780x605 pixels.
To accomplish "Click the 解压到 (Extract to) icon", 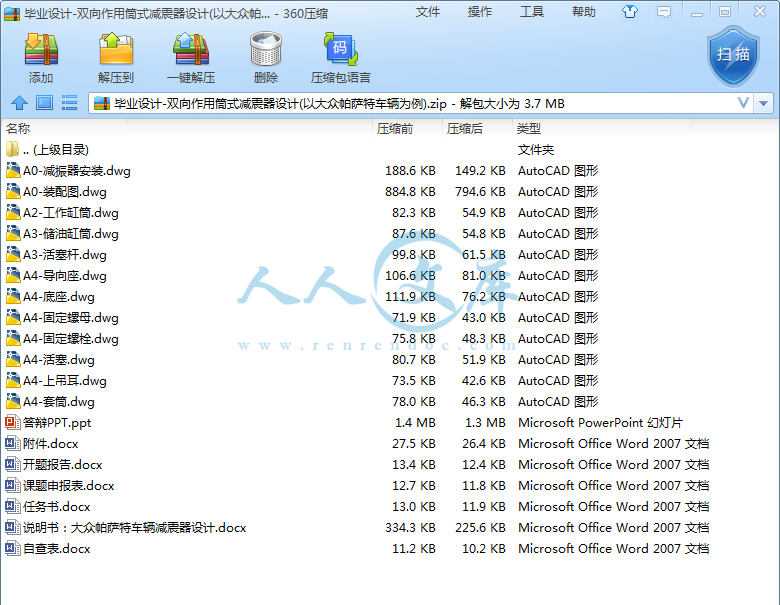I will [x=116, y=50].
